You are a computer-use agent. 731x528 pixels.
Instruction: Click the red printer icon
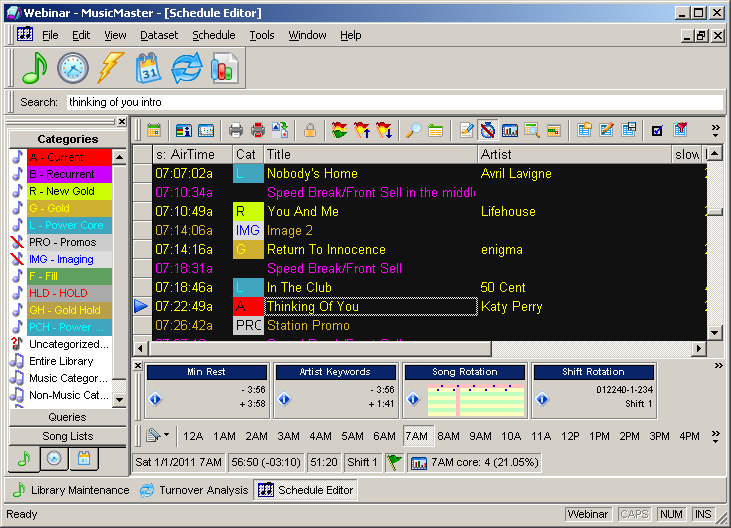(x=257, y=130)
